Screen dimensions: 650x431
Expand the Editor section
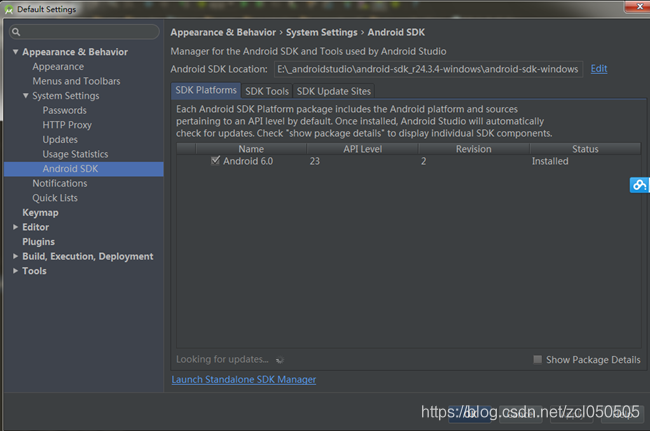tap(15, 227)
